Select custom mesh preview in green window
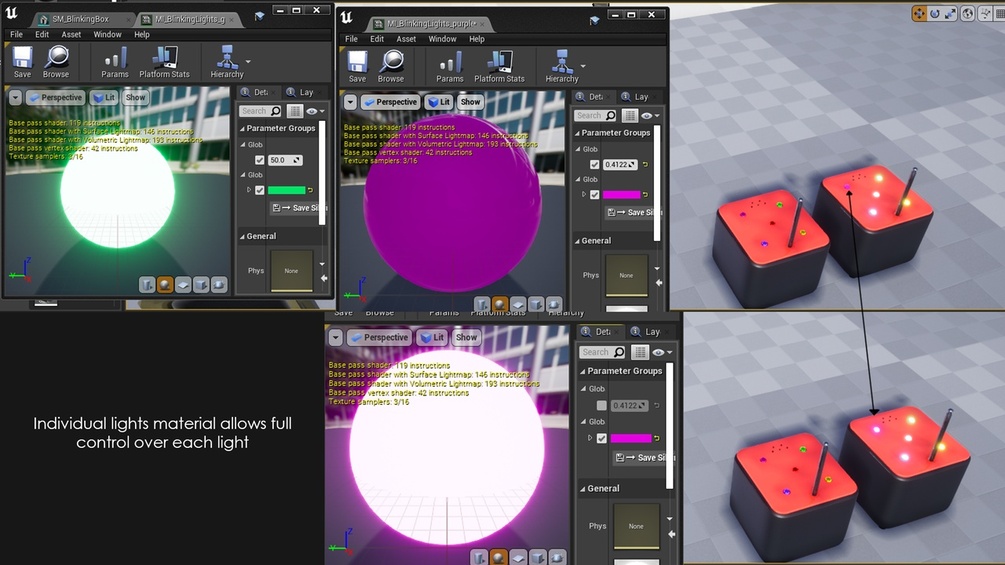The image size is (1005, 565). click(219, 284)
